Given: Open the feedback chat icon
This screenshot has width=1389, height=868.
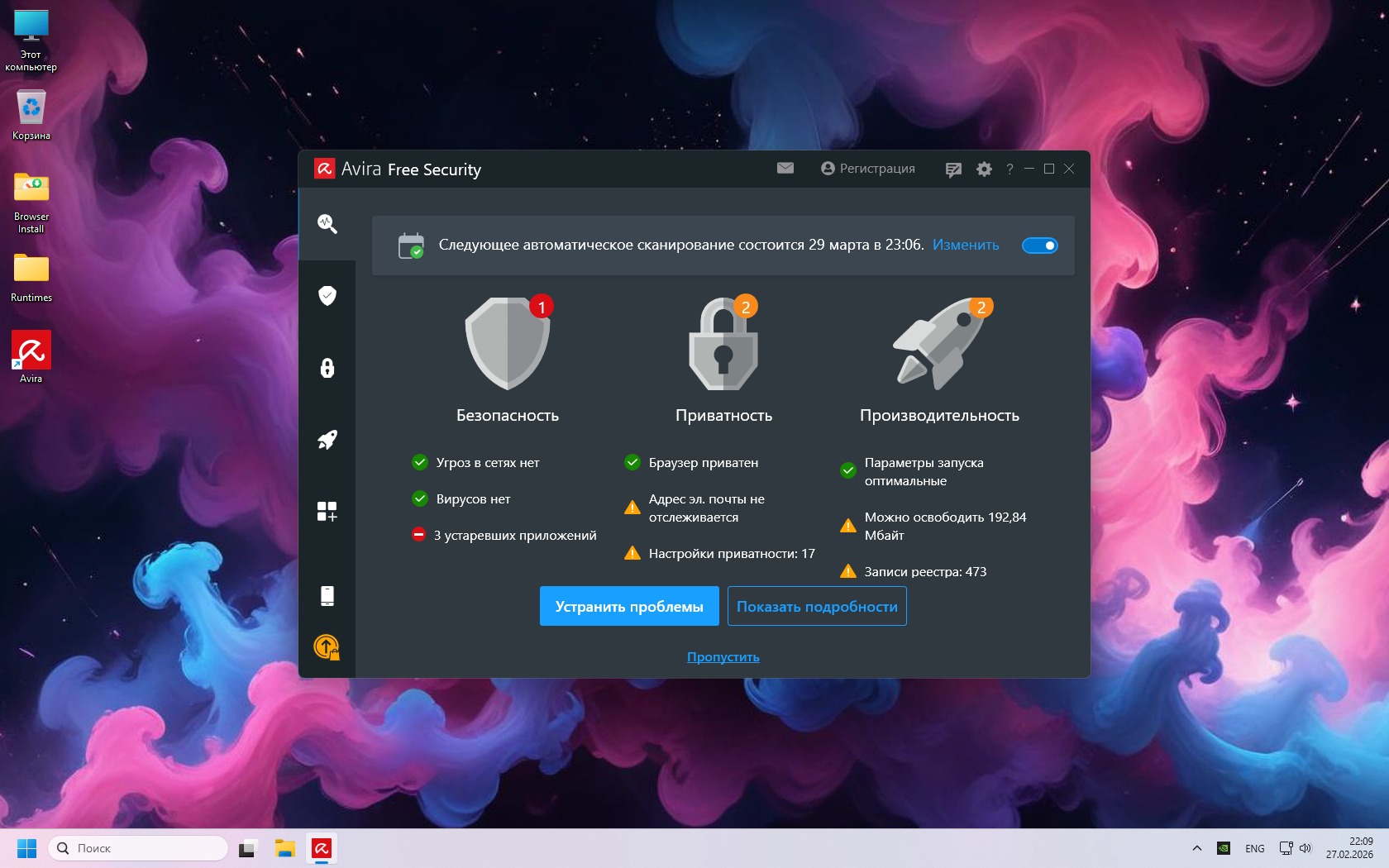Looking at the screenshot, I should click(x=953, y=169).
